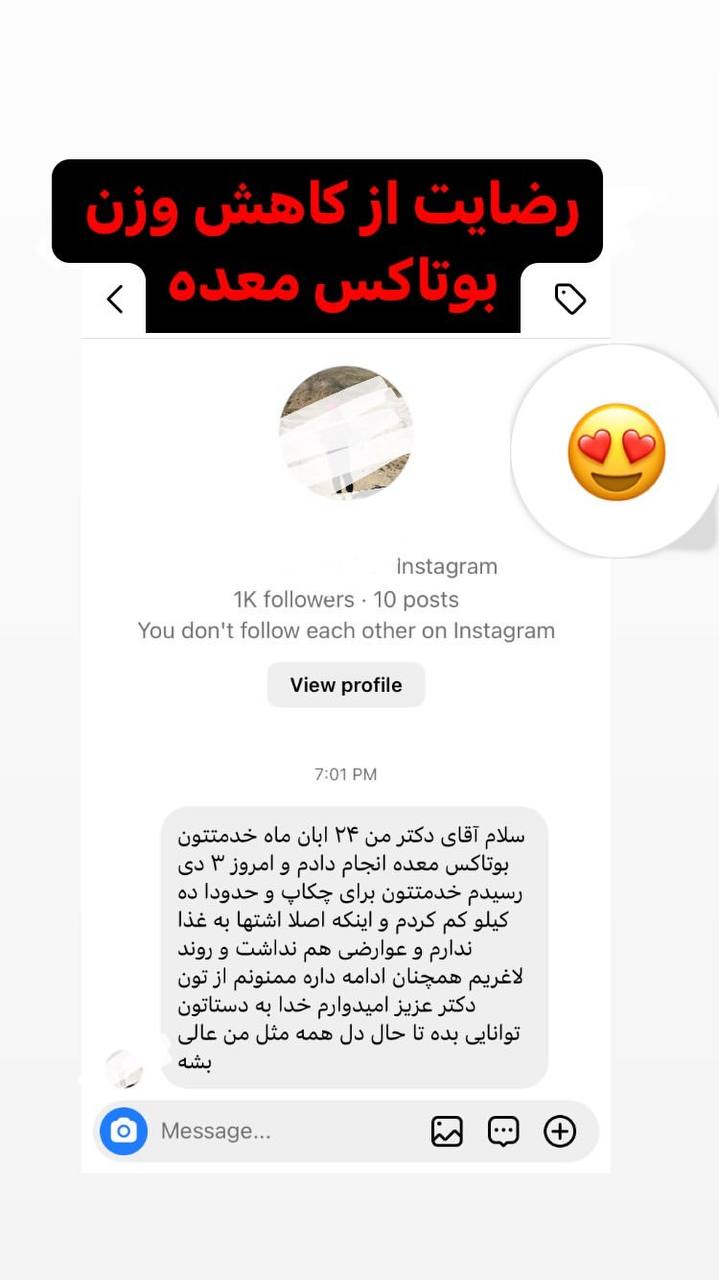Tap the Instagram label under the avatar
719x1280 pixels.
447,567
